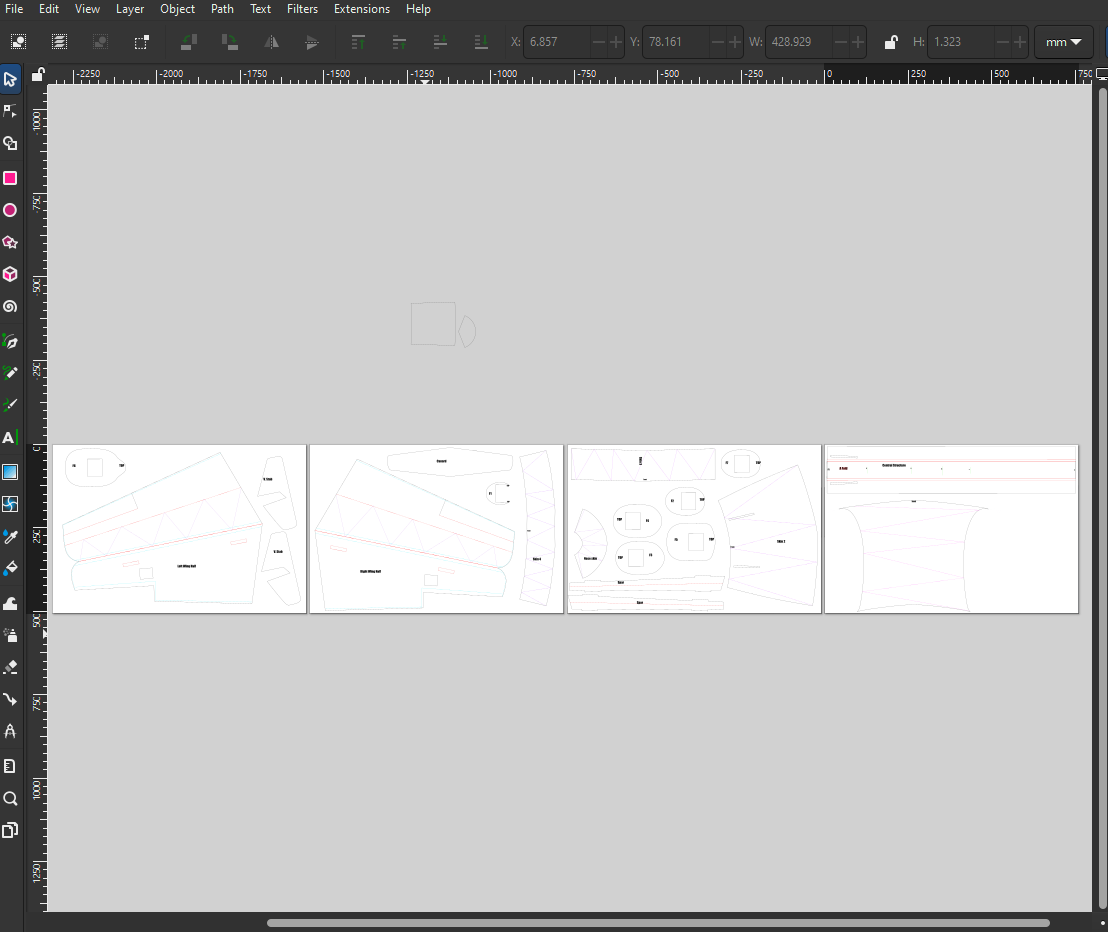This screenshot has height=932, width=1108.
Task: Switch to the Pen Bezier tool
Action: point(10,341)
